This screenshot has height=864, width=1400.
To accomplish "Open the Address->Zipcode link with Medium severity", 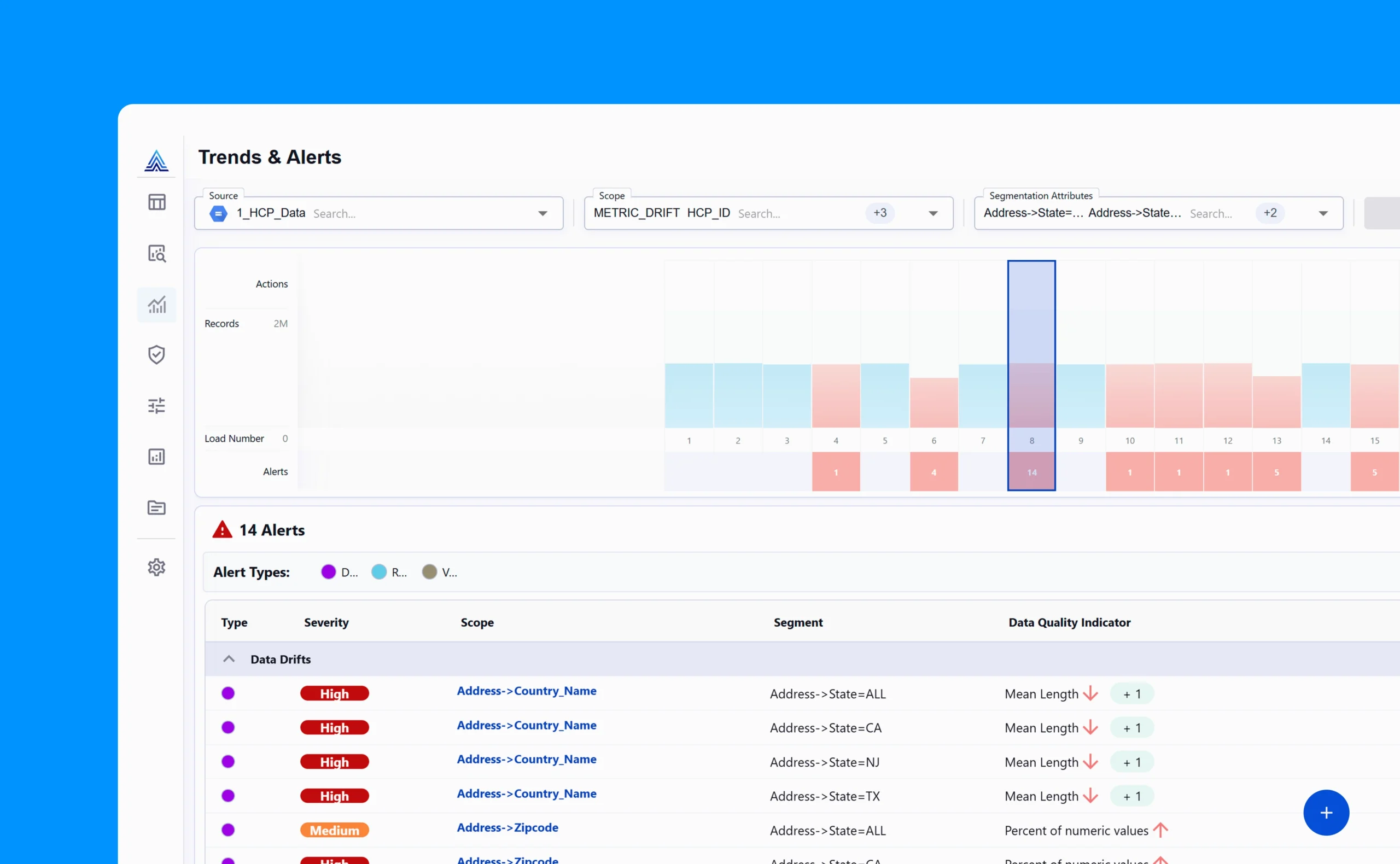I will (x=507, y=827).
